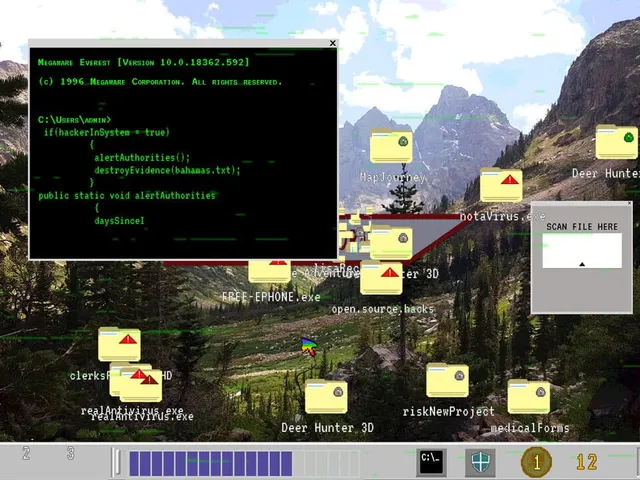
Task: Switch to tab 3 in the taskbar
Action: pos(71,453)
